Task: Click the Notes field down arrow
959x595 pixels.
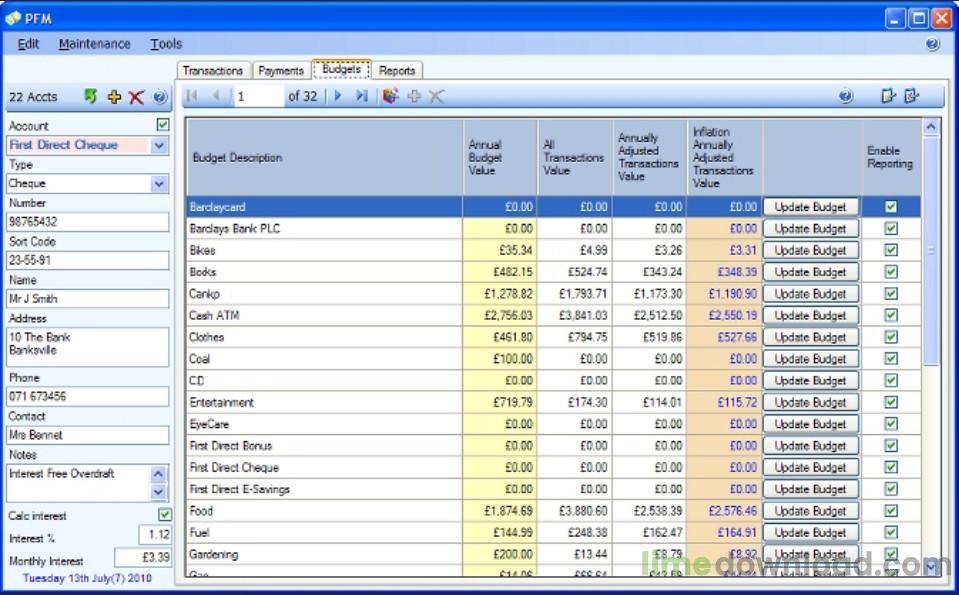Action: click(x=158, y=492)
